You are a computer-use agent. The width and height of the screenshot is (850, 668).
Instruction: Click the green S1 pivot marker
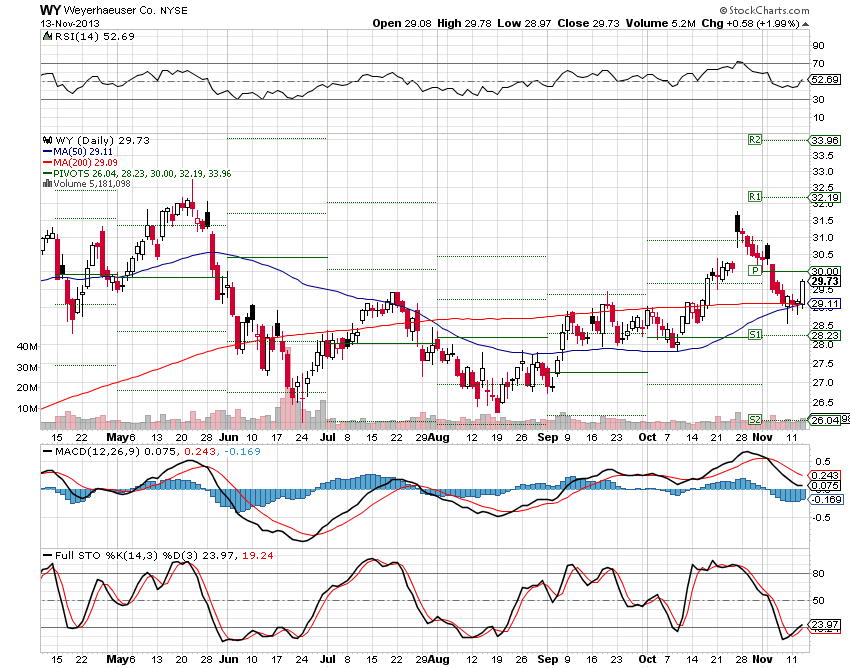pyautogui.click(x=755, y=335)
